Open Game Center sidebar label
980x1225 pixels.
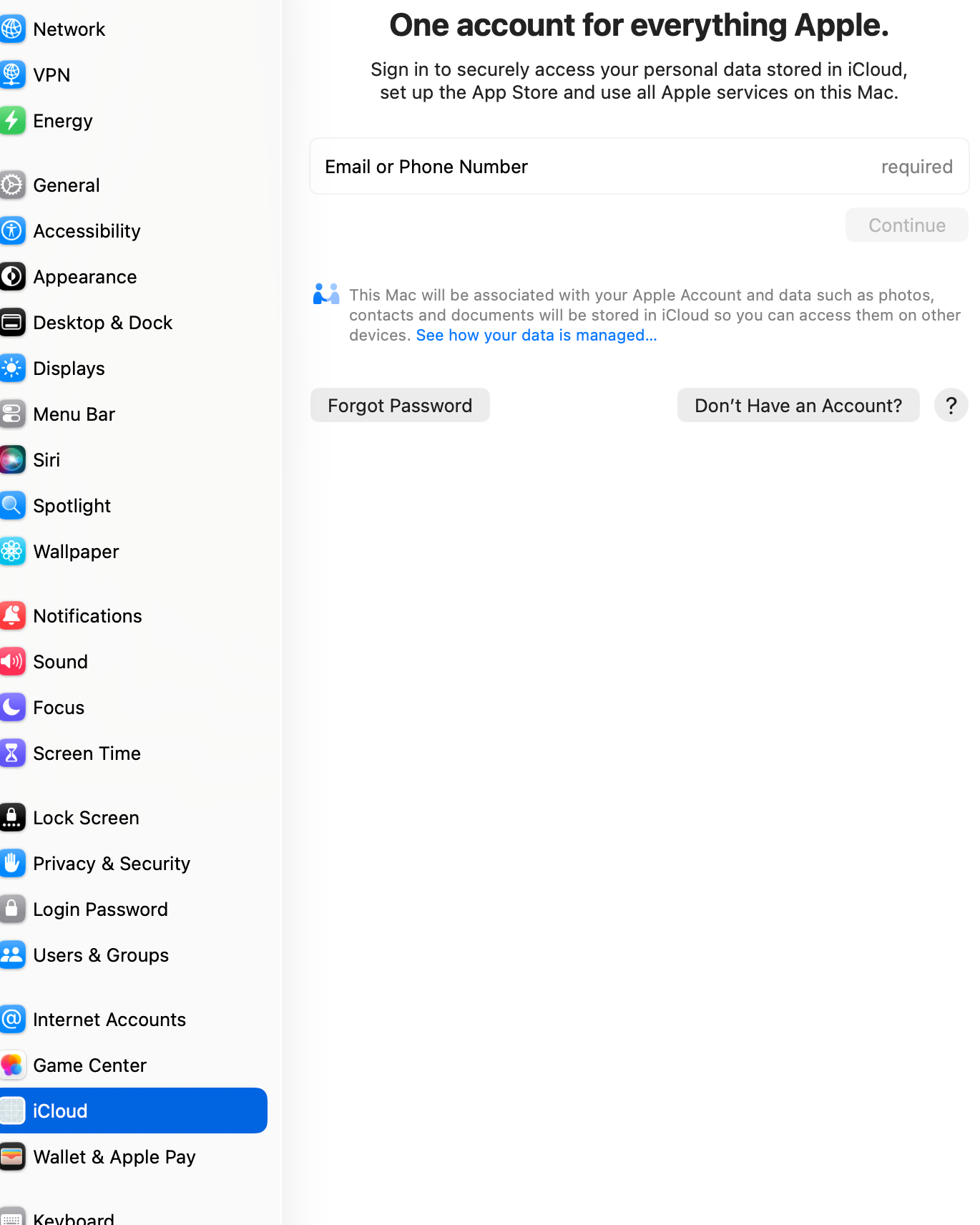click(89, 1065)
